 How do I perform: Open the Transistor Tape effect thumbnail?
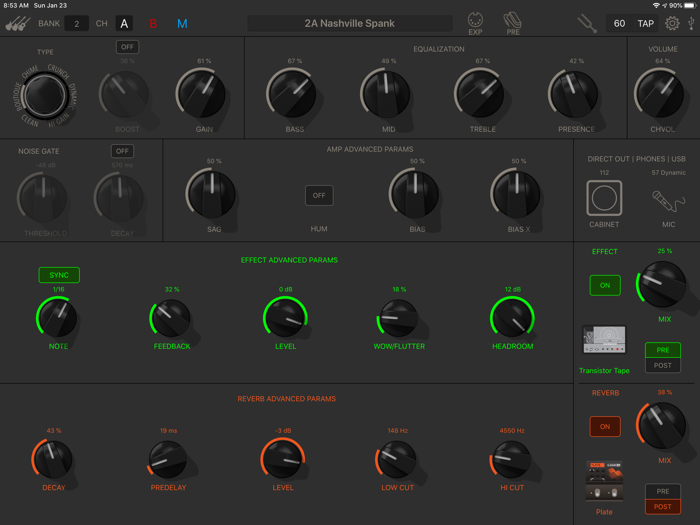pyautogui.click(x=604, y=339)
